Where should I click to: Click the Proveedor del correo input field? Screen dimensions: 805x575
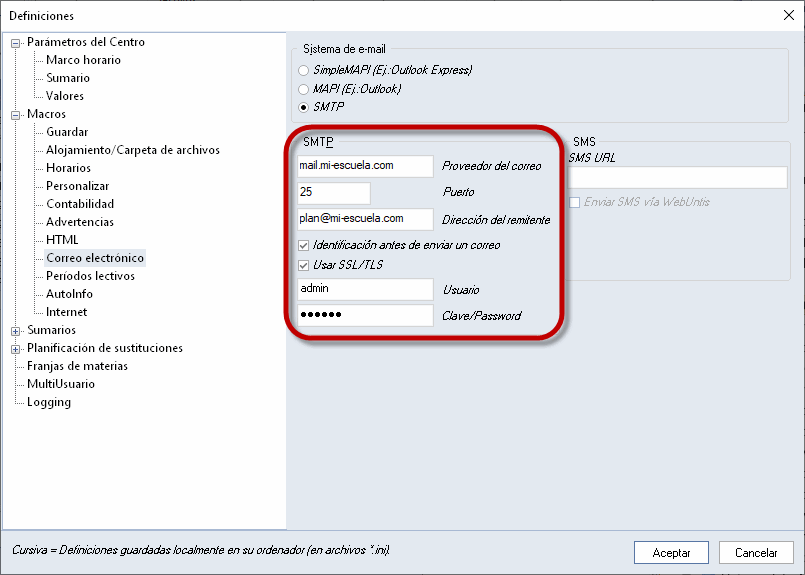click(365, 166)
